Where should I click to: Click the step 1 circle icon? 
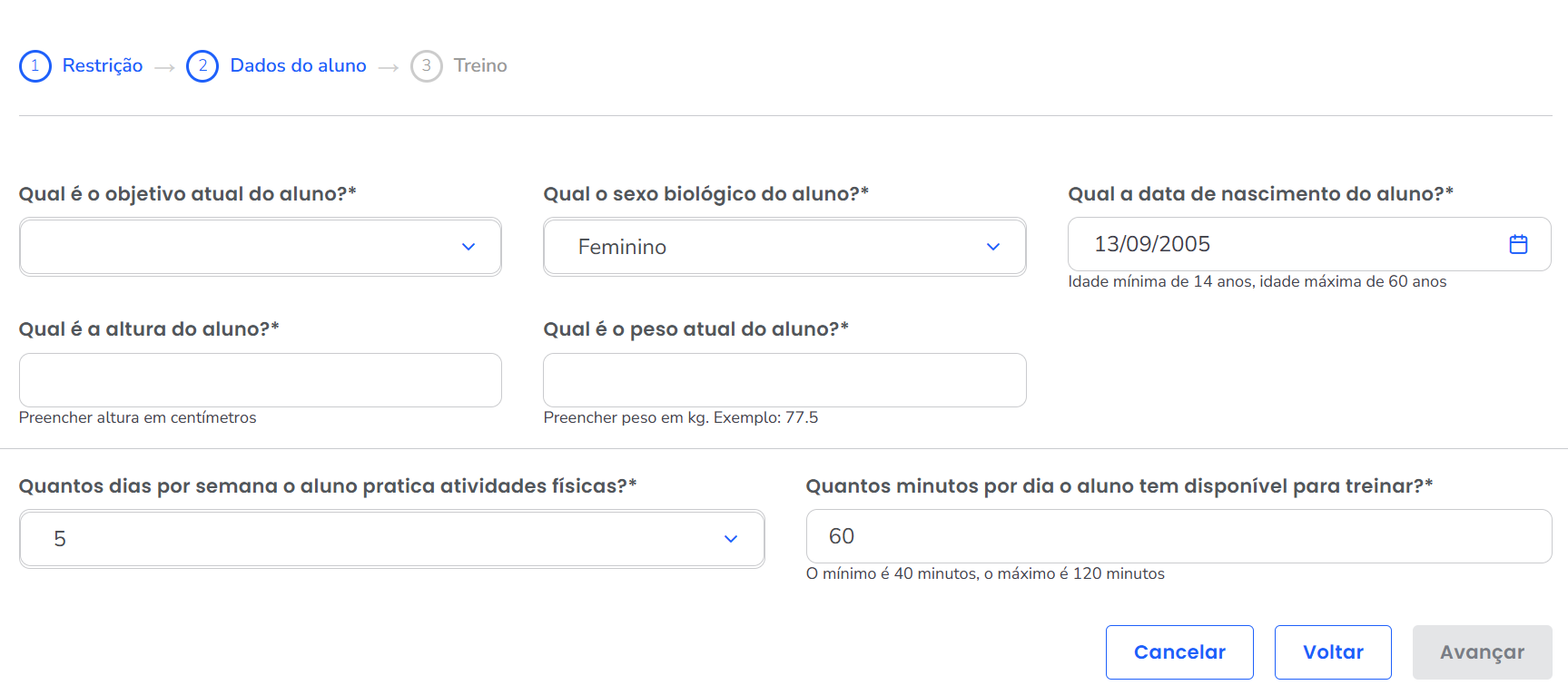tap(35, 66)
